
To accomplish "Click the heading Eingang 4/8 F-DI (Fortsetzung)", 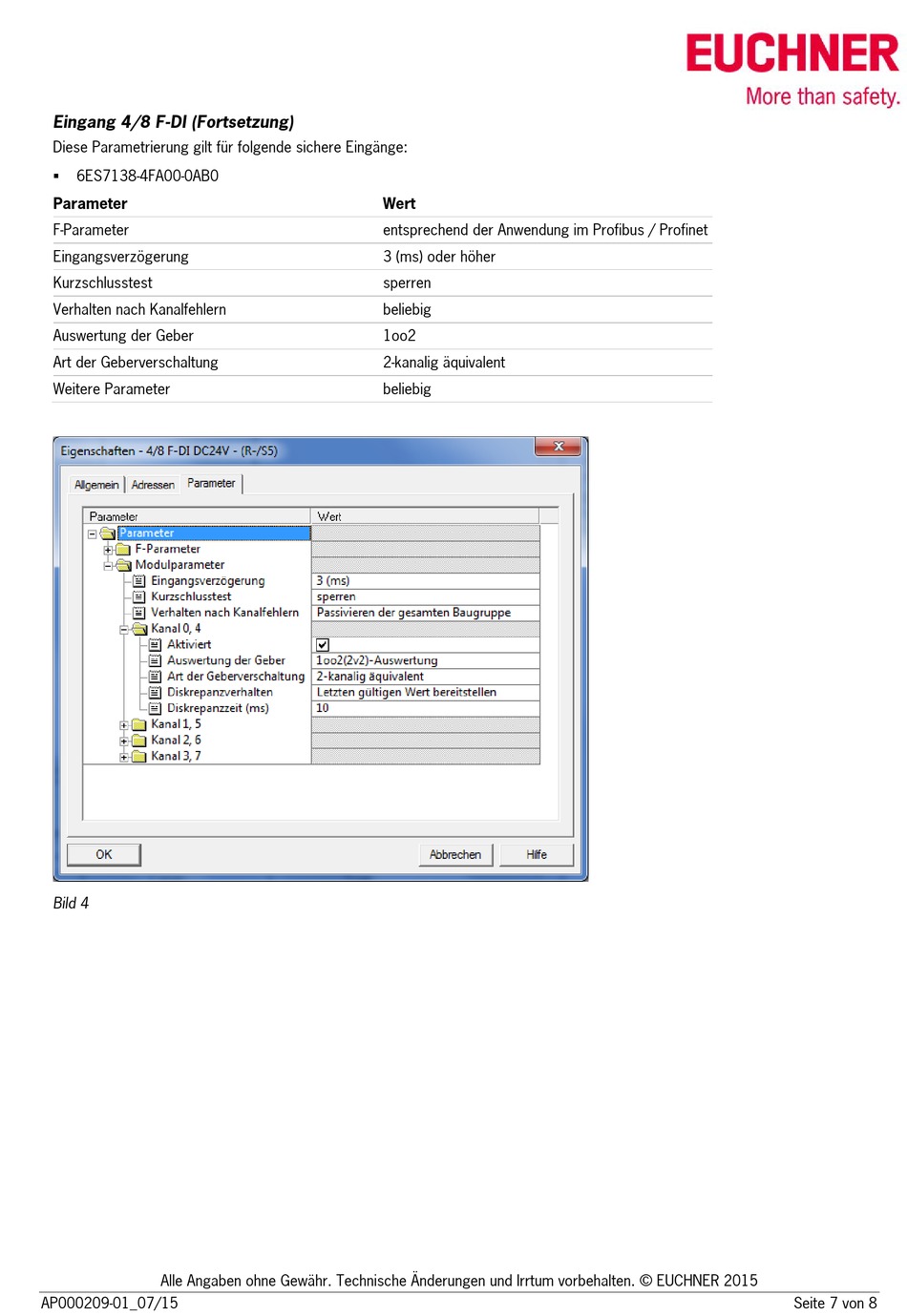I will coord(174,122).
